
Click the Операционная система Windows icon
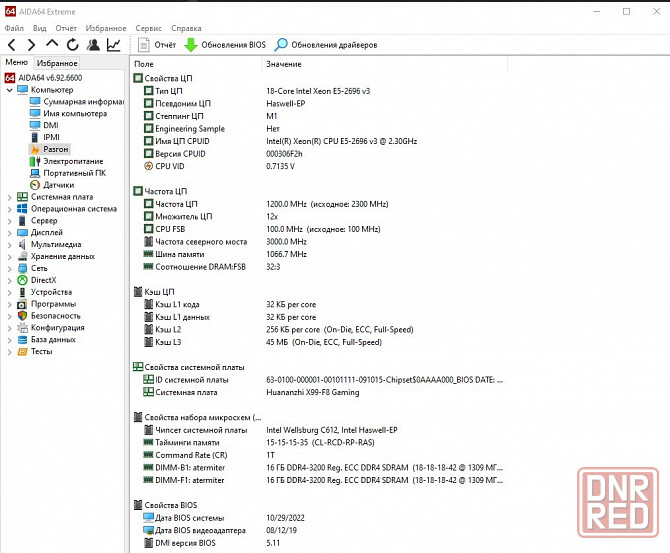pos(22,209)
